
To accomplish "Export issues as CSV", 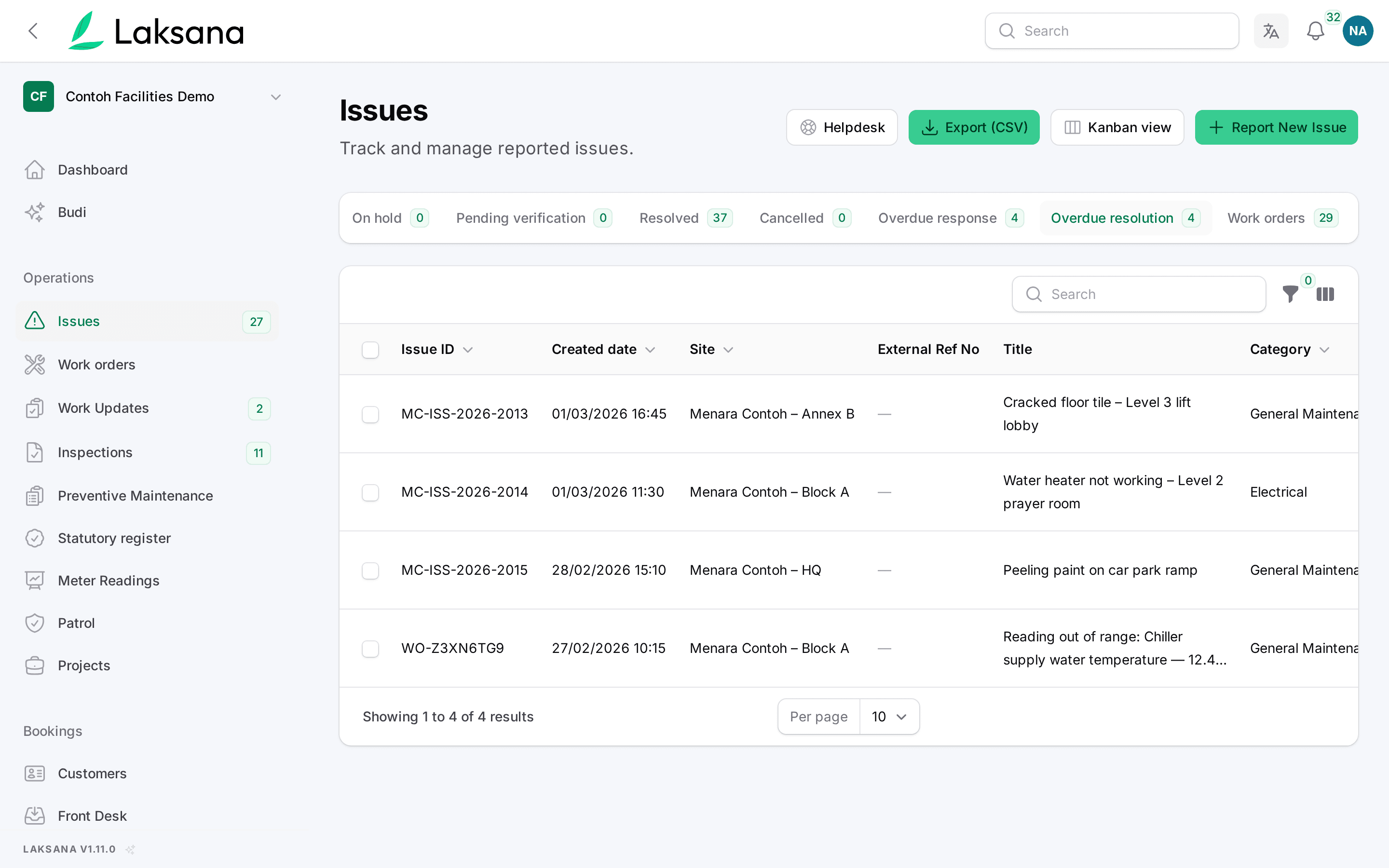I will tap(974, 127).
